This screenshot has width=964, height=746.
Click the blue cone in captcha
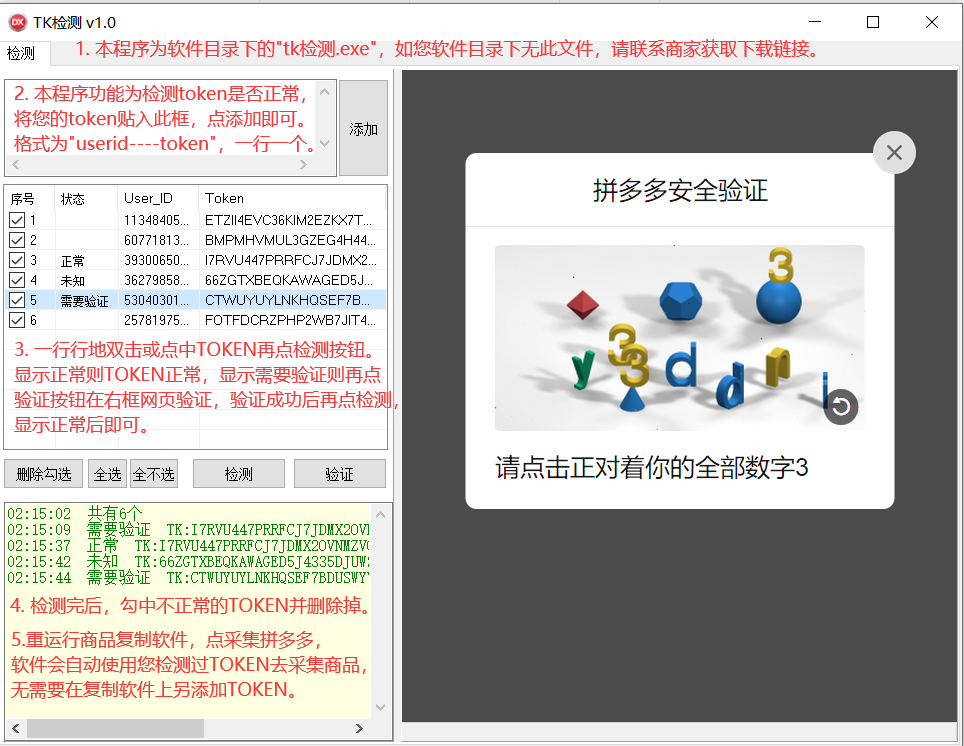[x=632, y=398]
